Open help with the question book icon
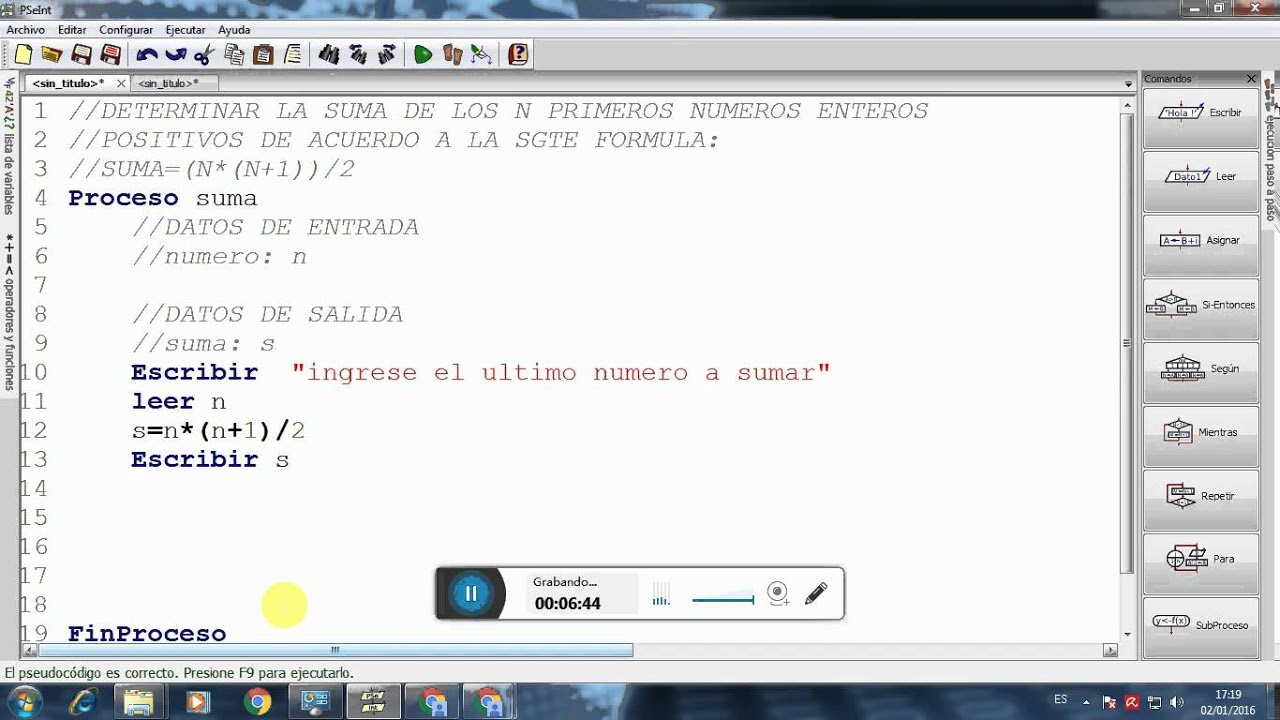Viewport: 1280px width, 720px height. [x=517, y=54]
